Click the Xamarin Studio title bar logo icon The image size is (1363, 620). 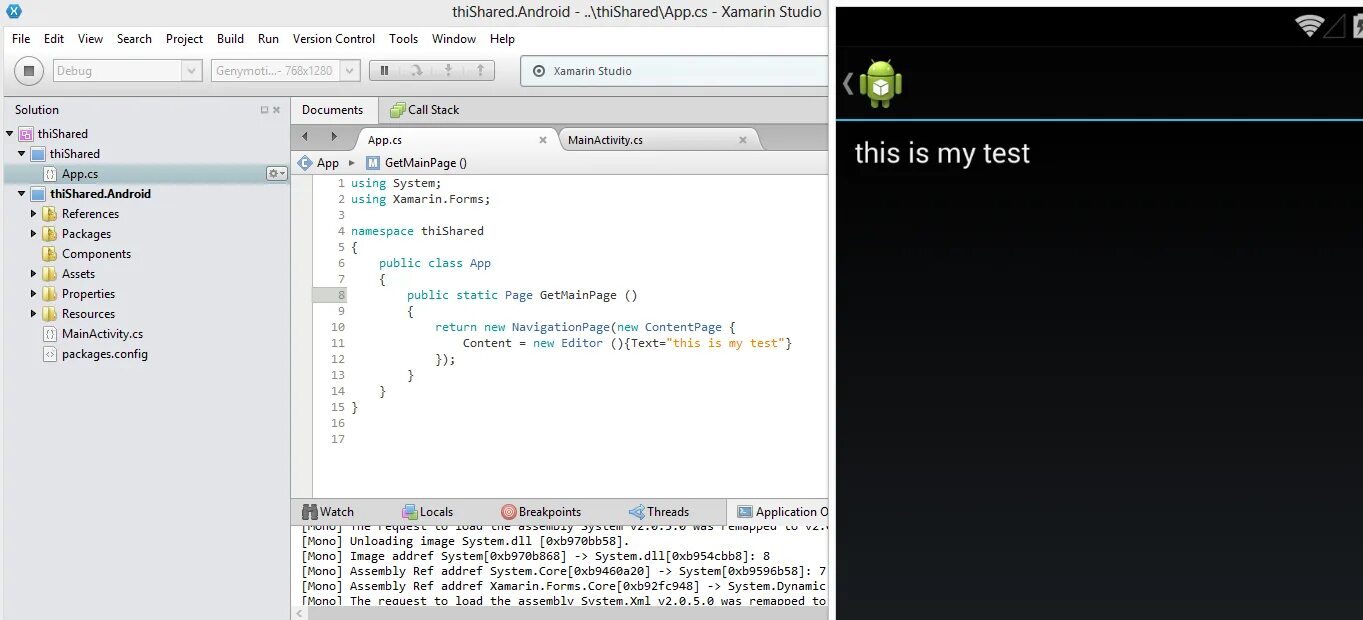pyautogui.click(x=14, y=11)
